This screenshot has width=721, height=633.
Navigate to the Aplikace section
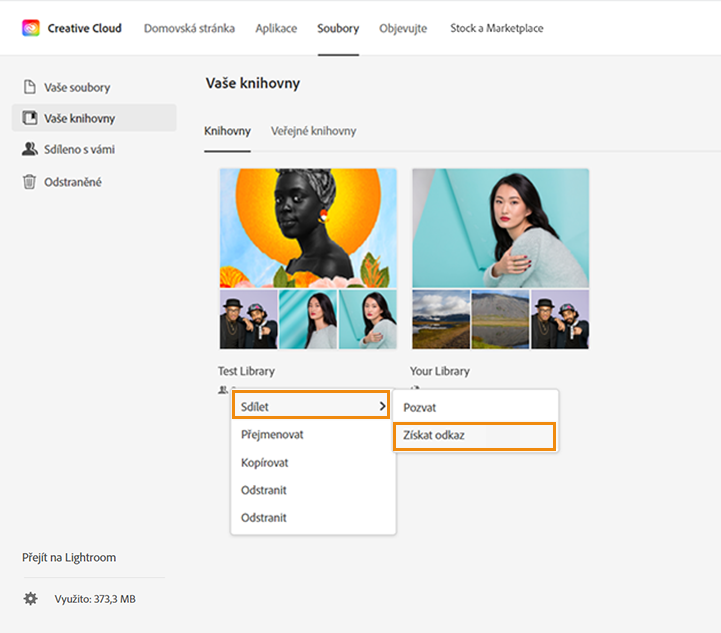pos(276,28)
